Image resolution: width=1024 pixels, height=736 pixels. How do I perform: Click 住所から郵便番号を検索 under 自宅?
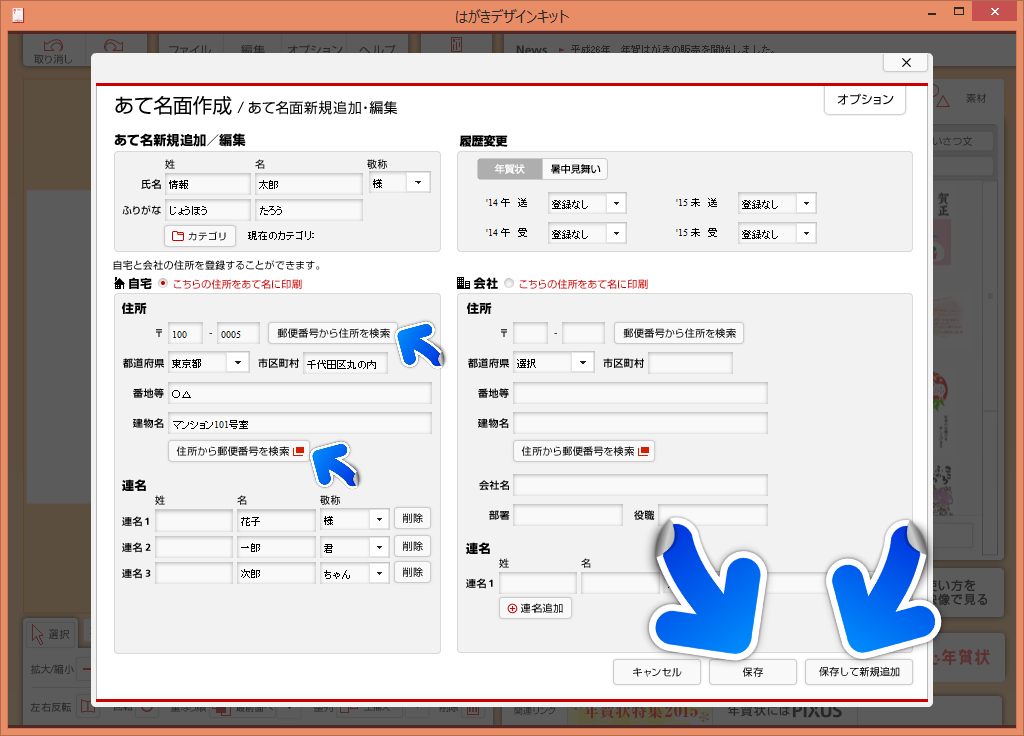(239, 451)
